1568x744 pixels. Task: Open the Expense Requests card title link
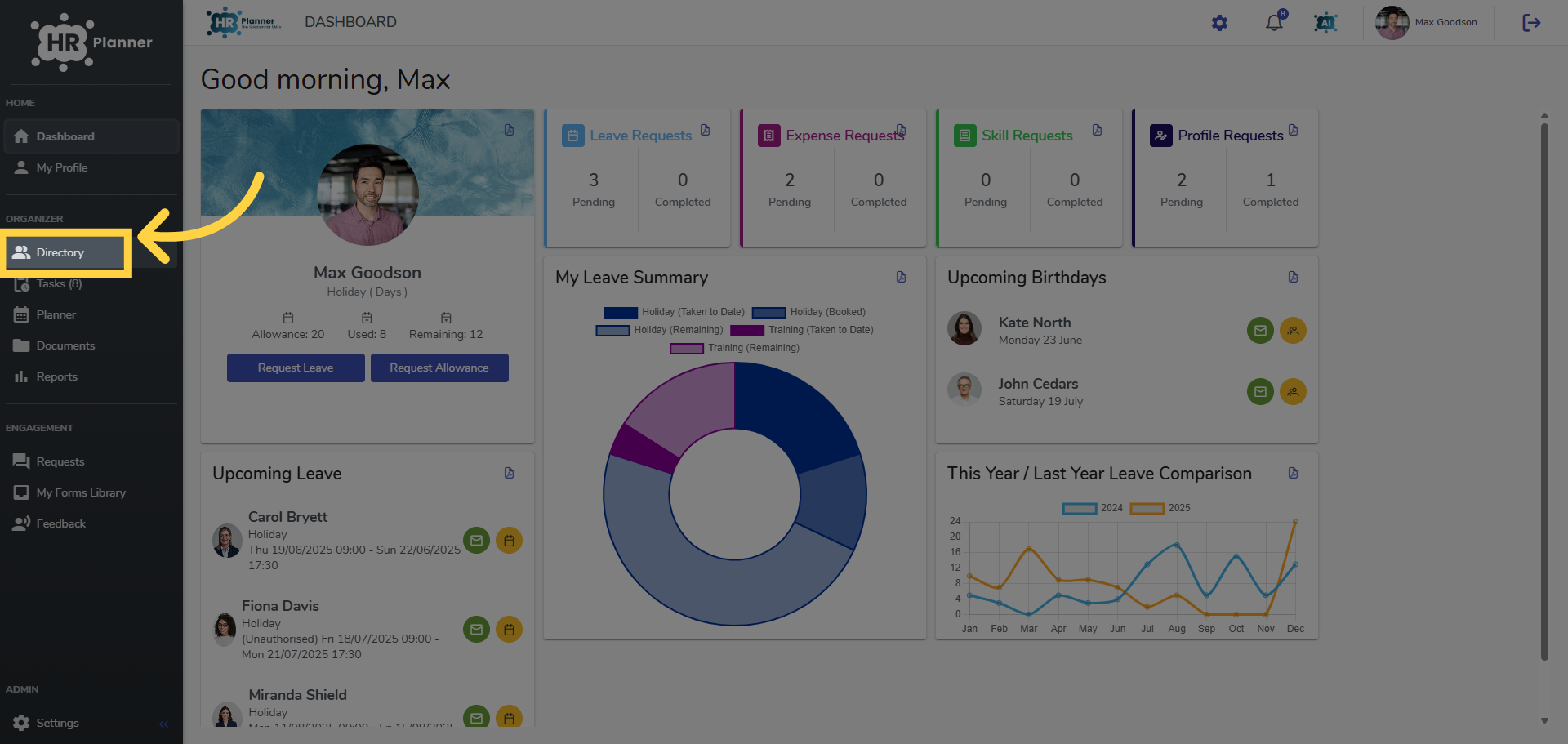[845, 136]
